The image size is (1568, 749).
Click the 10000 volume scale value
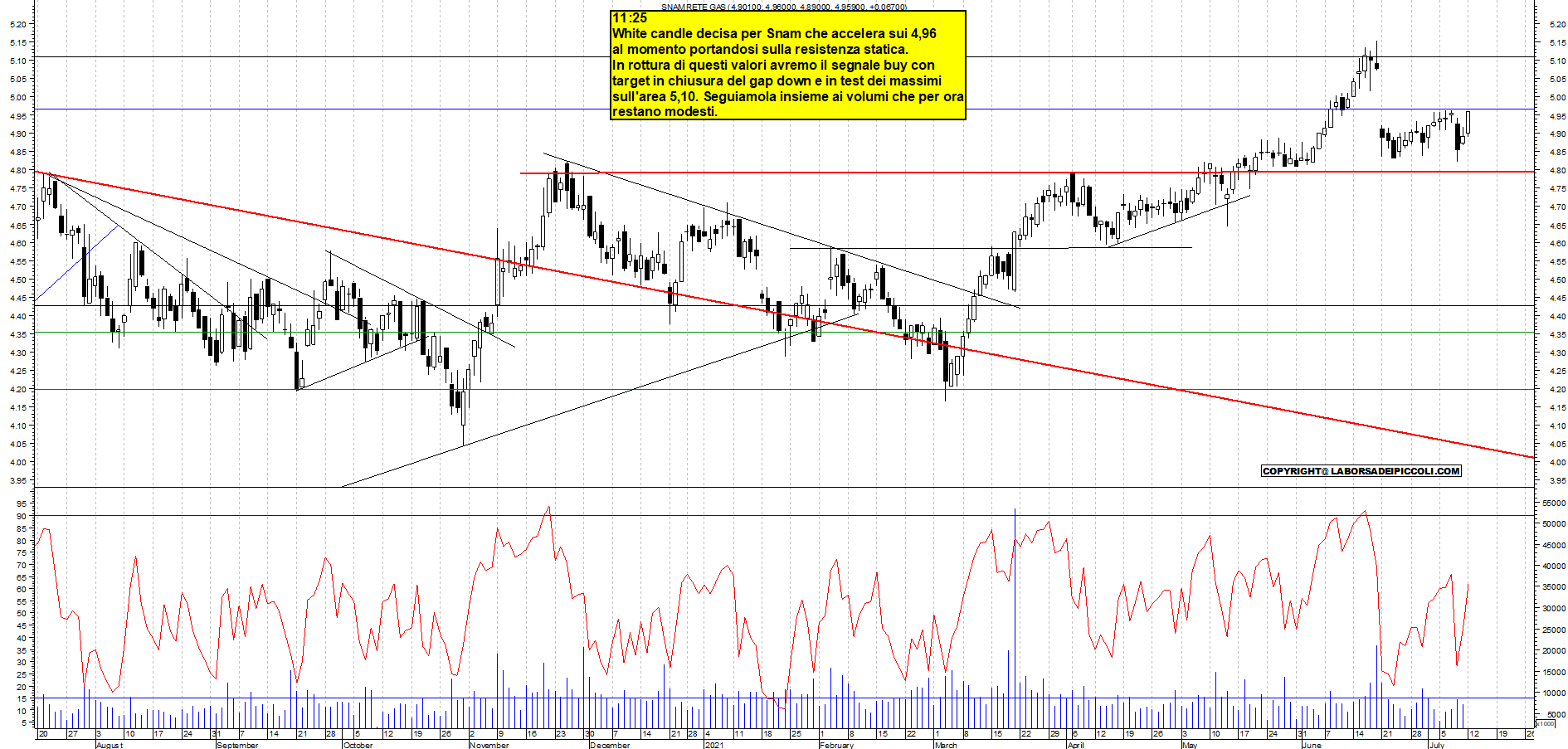(1554, 693)
